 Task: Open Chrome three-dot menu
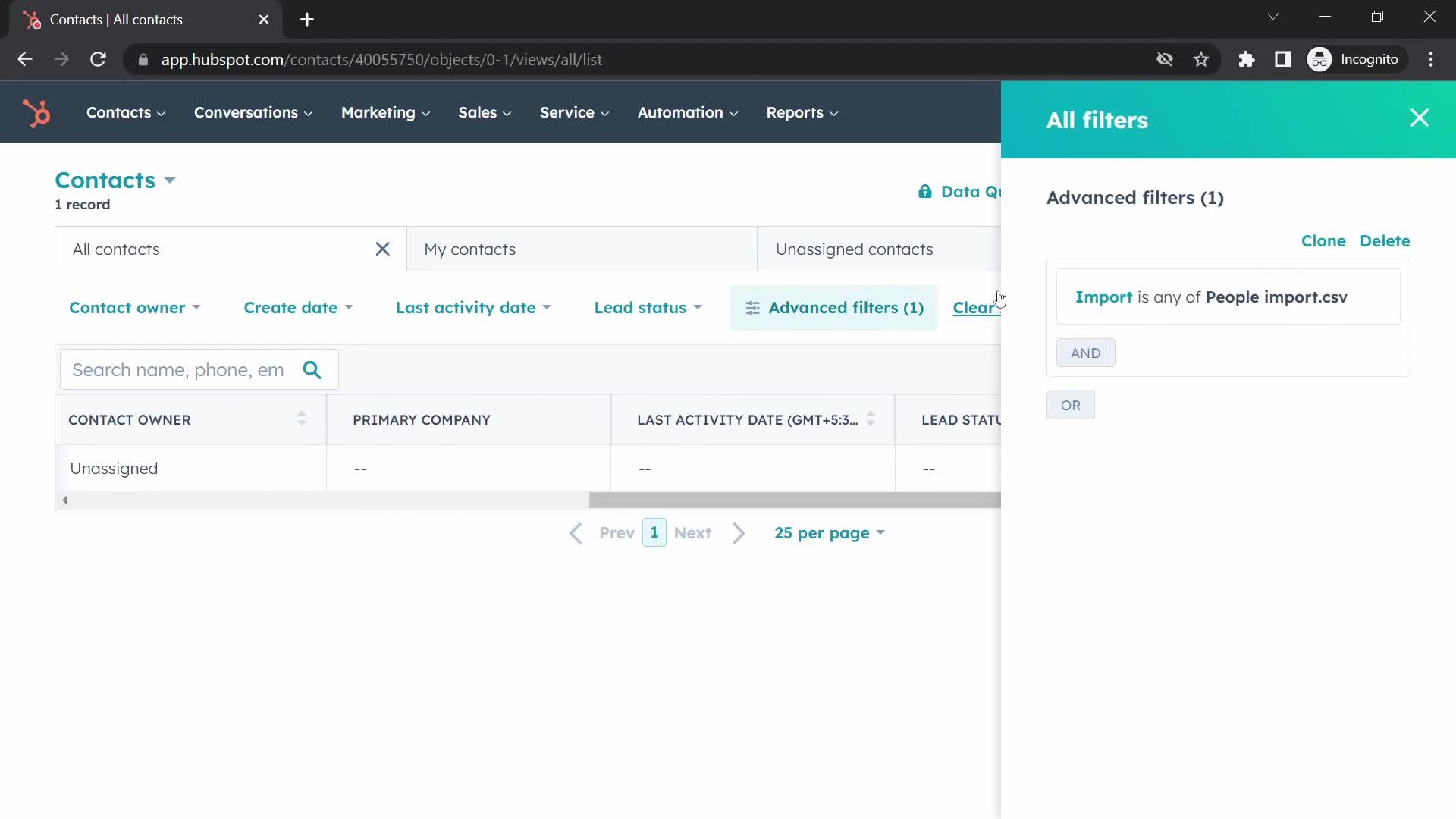(1431, 59)
